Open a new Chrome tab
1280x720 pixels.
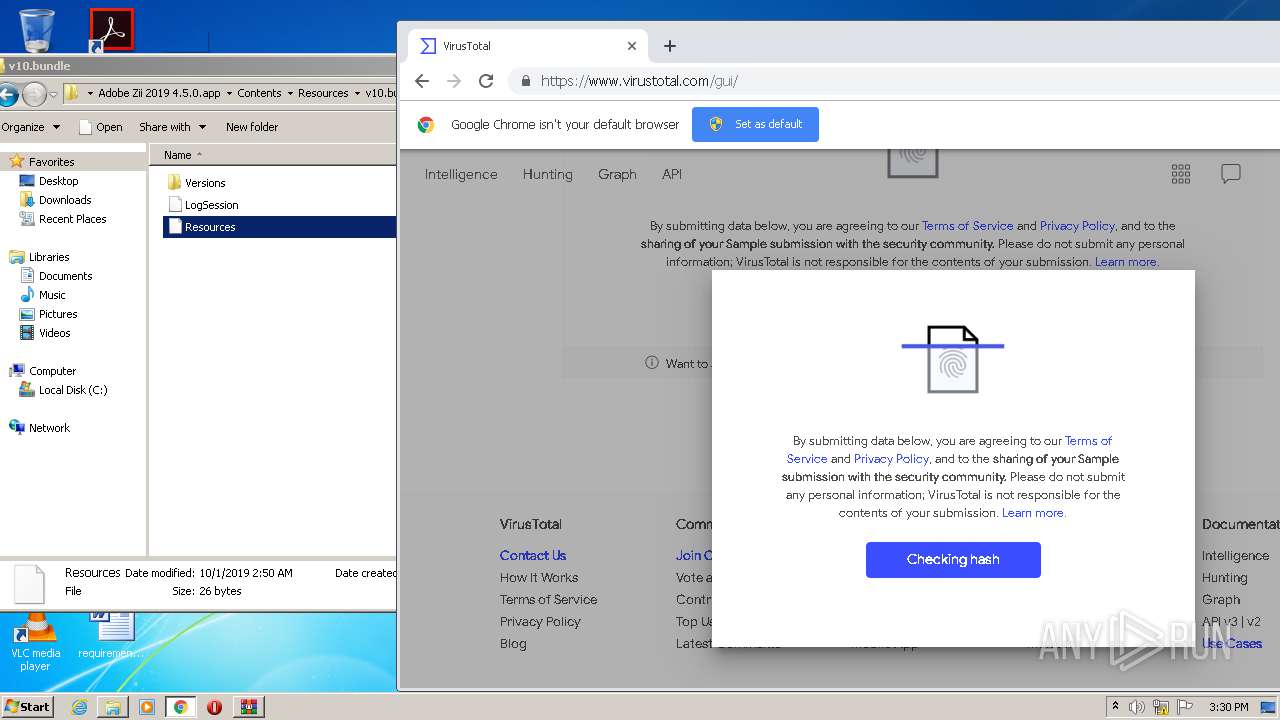(x=670, y=46)
